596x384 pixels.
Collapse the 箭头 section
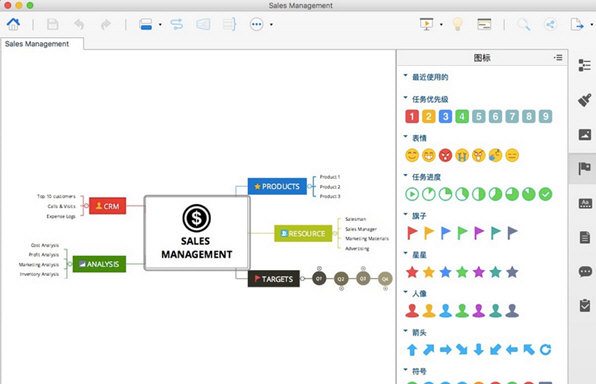(405, 331)
